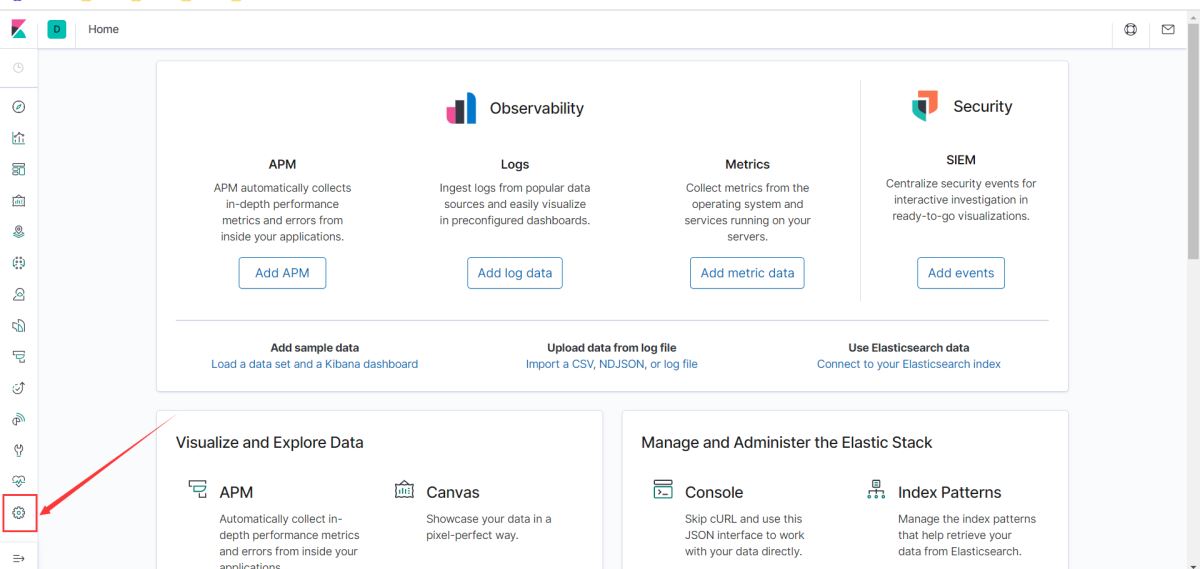Viewport: 1200px width, 569px height.
Task: Show recently viewed items
Action: coord(18,68)
